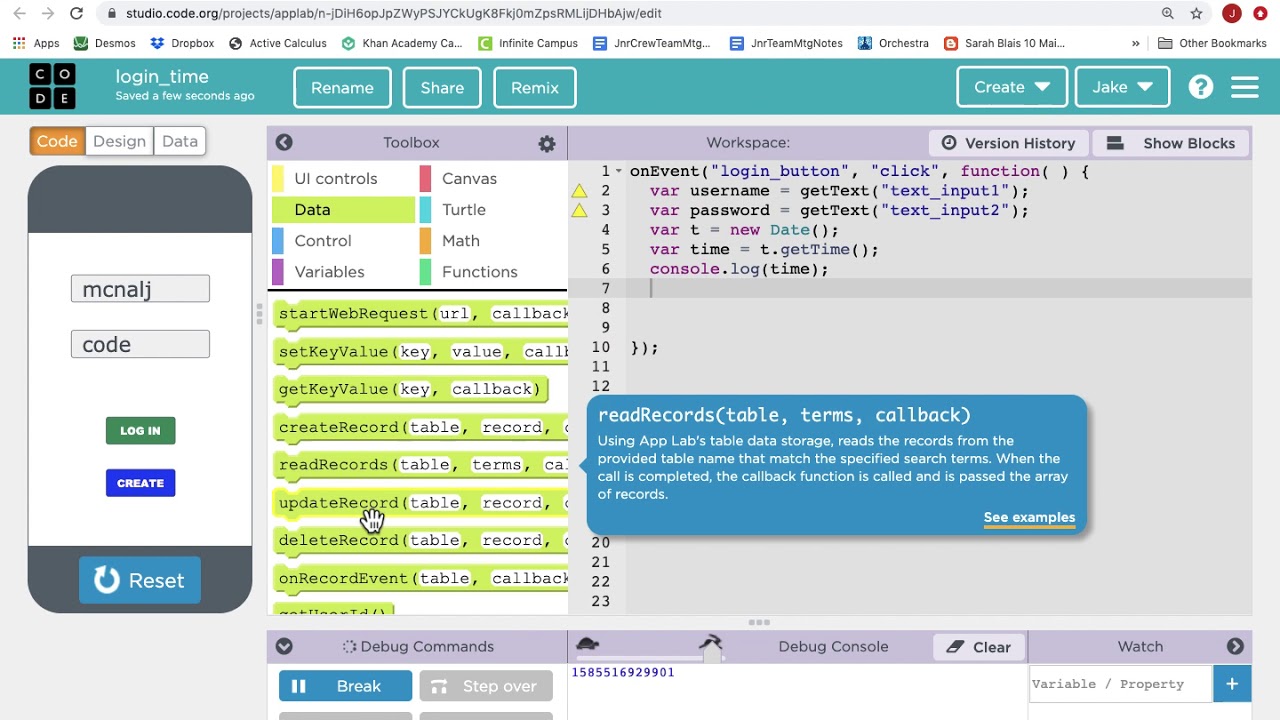1280x720 pixels.
Task: Clear the Debug Console
Action: pyautogui.click(x=979, y=647)
